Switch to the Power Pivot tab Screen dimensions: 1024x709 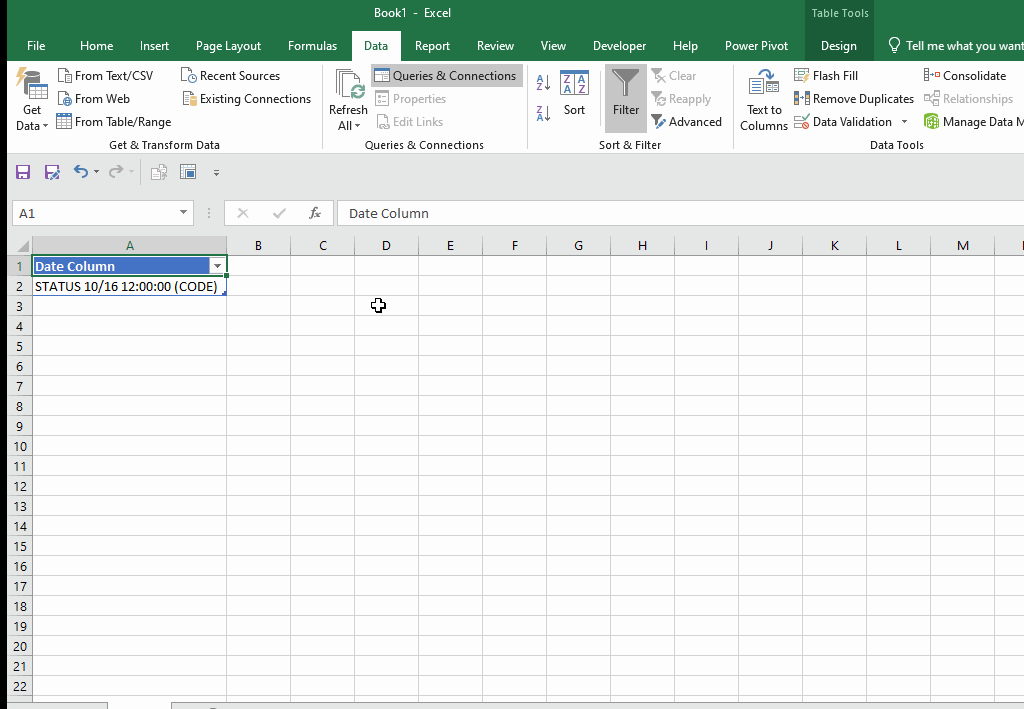756,46
